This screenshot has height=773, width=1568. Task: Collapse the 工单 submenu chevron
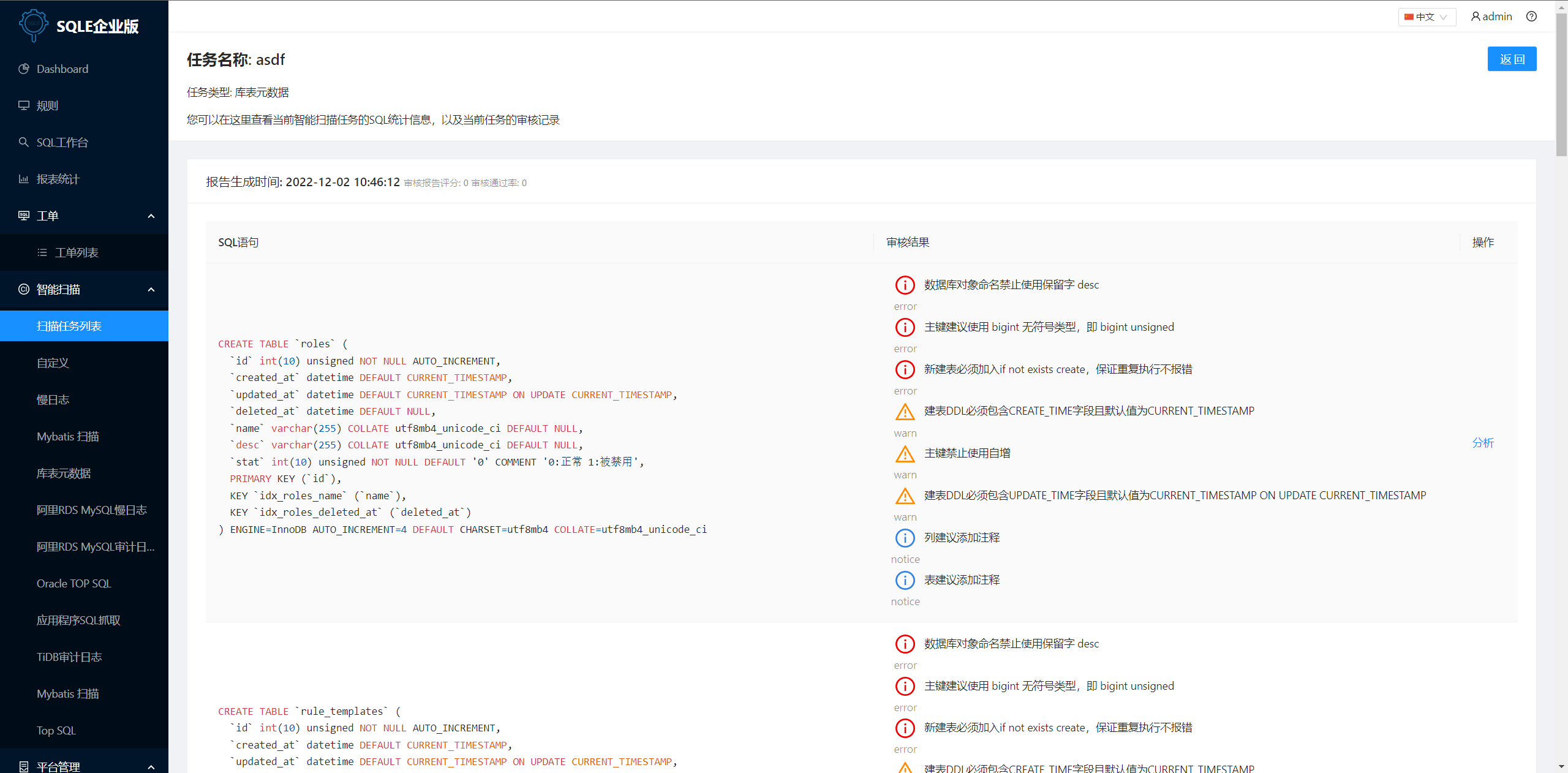pyautogui.click(x=151, y=216)
